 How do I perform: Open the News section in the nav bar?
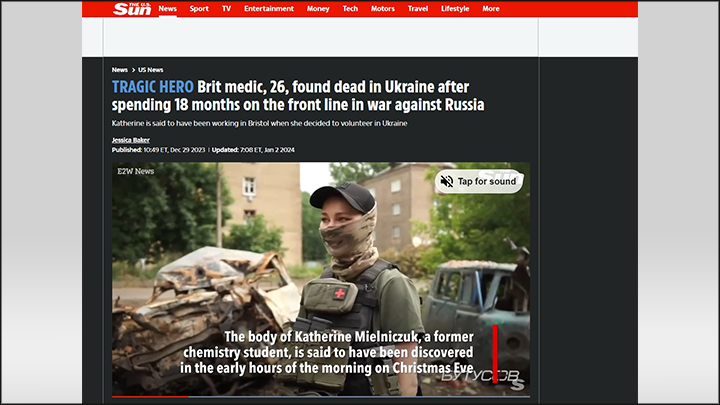tap(168, 9)
